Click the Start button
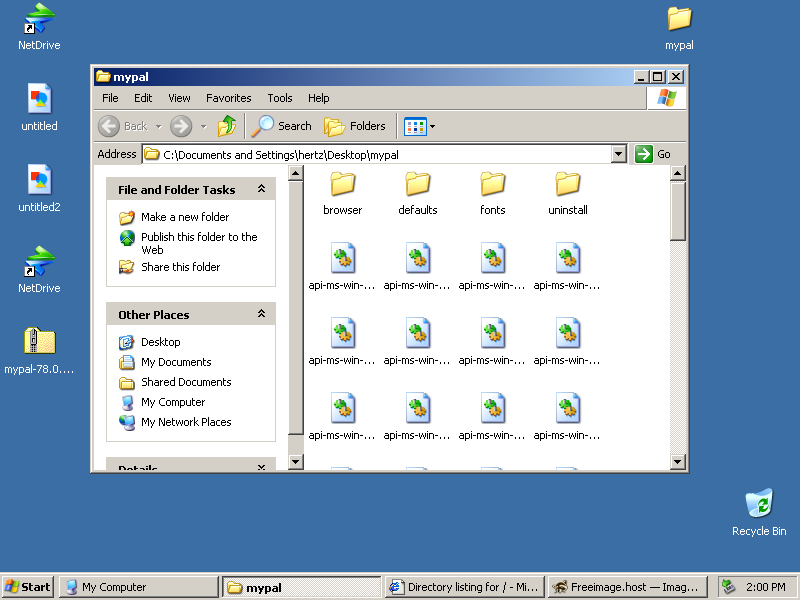 click(28, 587)
